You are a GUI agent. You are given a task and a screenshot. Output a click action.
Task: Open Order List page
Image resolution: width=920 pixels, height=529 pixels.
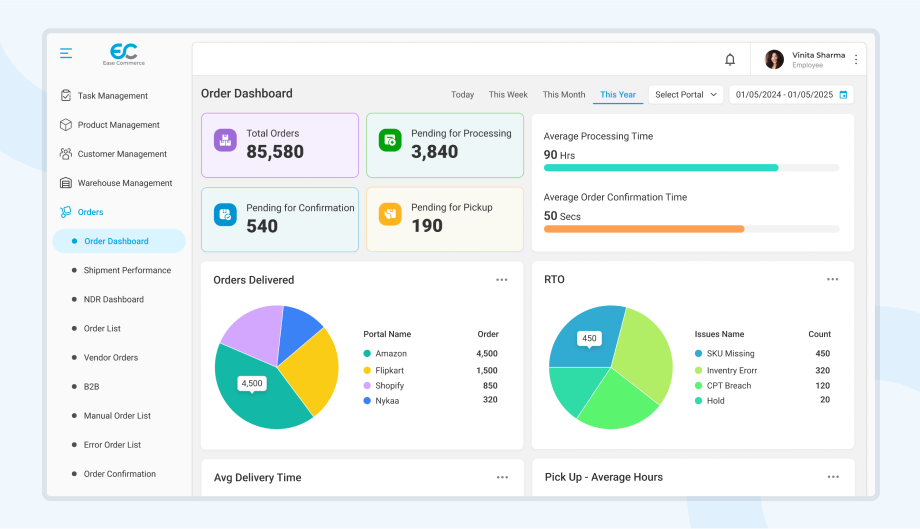102,328
